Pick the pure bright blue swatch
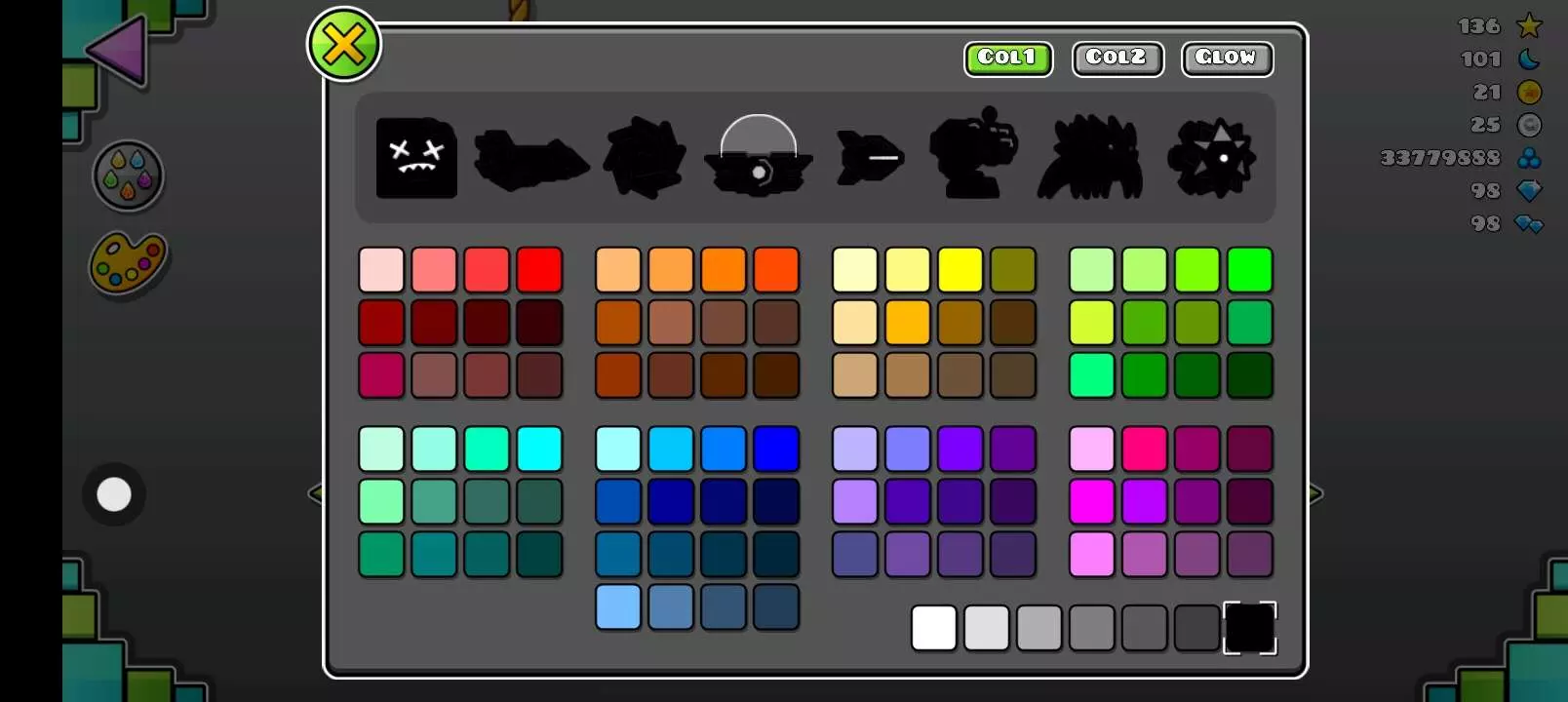 [776, 449]
